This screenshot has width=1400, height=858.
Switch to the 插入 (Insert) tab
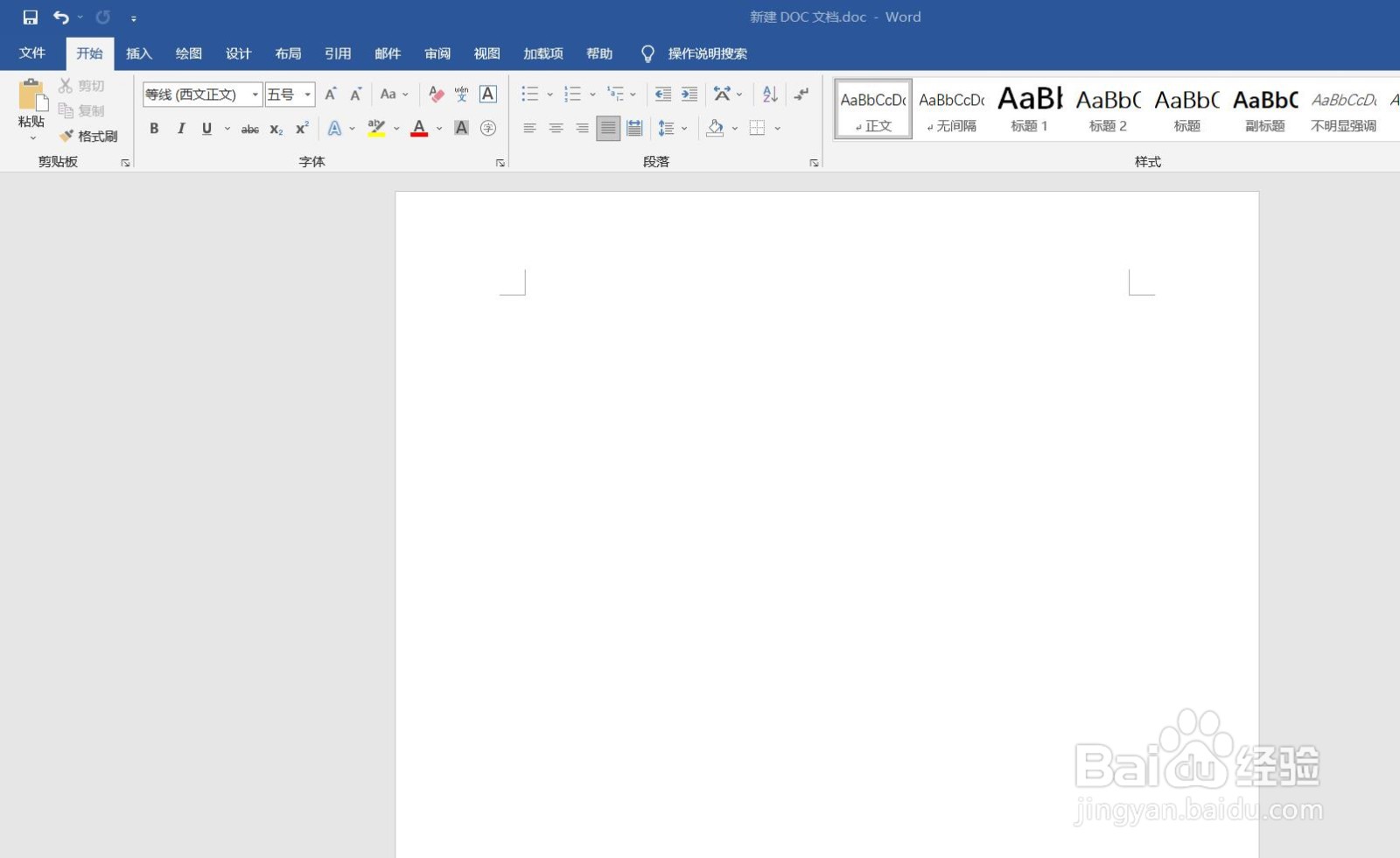pos(139,53)
